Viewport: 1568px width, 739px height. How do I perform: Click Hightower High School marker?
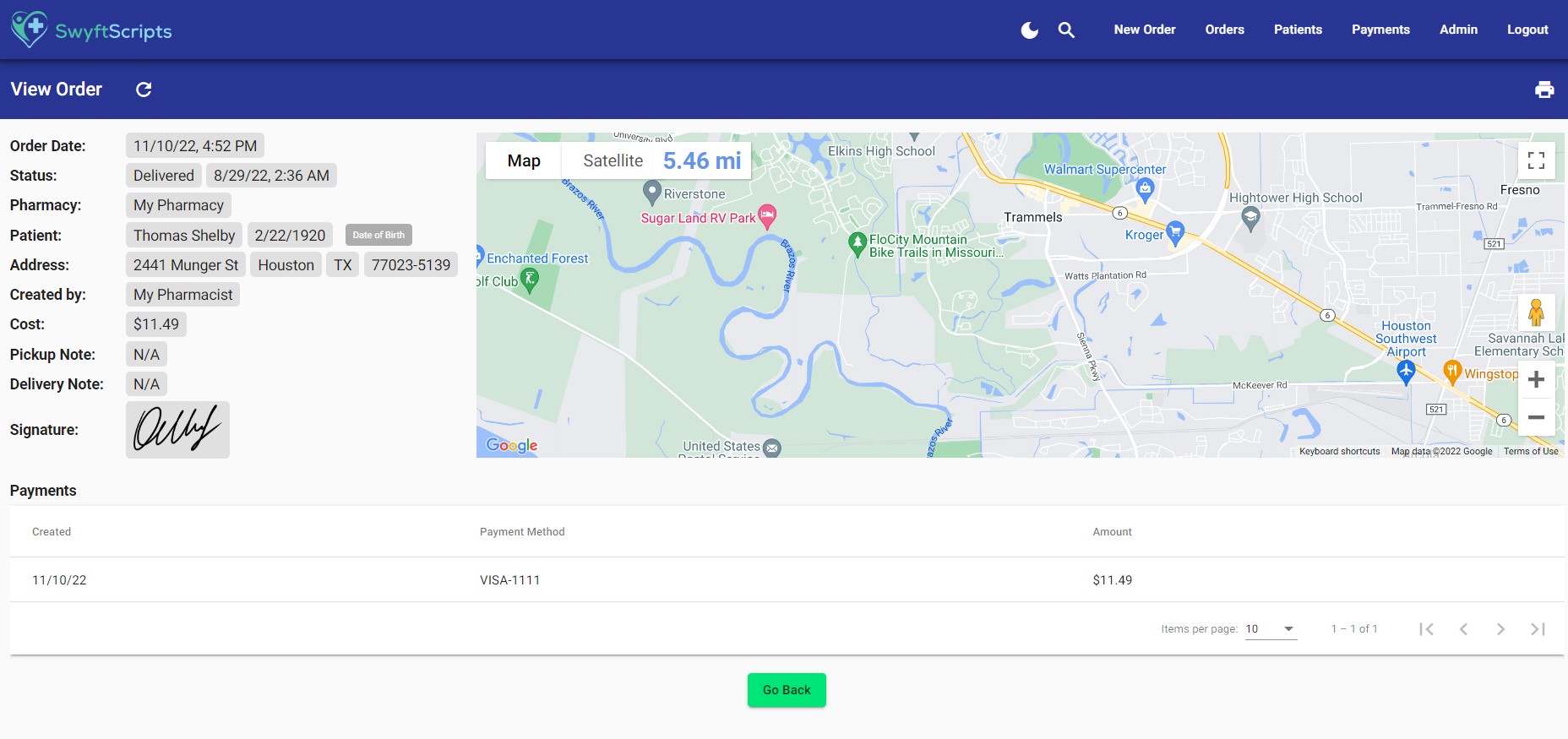1251,219
